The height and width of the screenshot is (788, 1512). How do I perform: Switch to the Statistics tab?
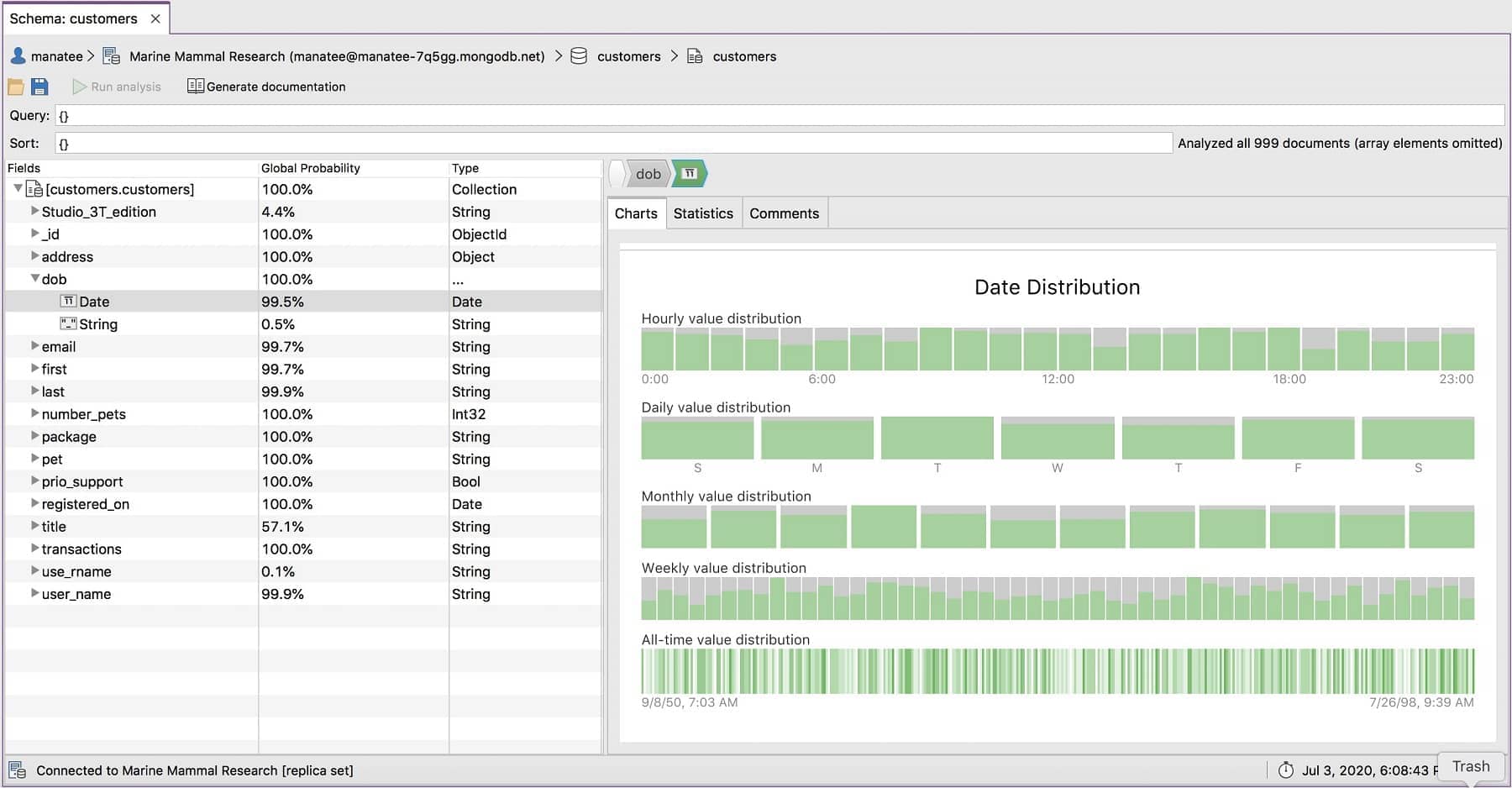[703, 213]
